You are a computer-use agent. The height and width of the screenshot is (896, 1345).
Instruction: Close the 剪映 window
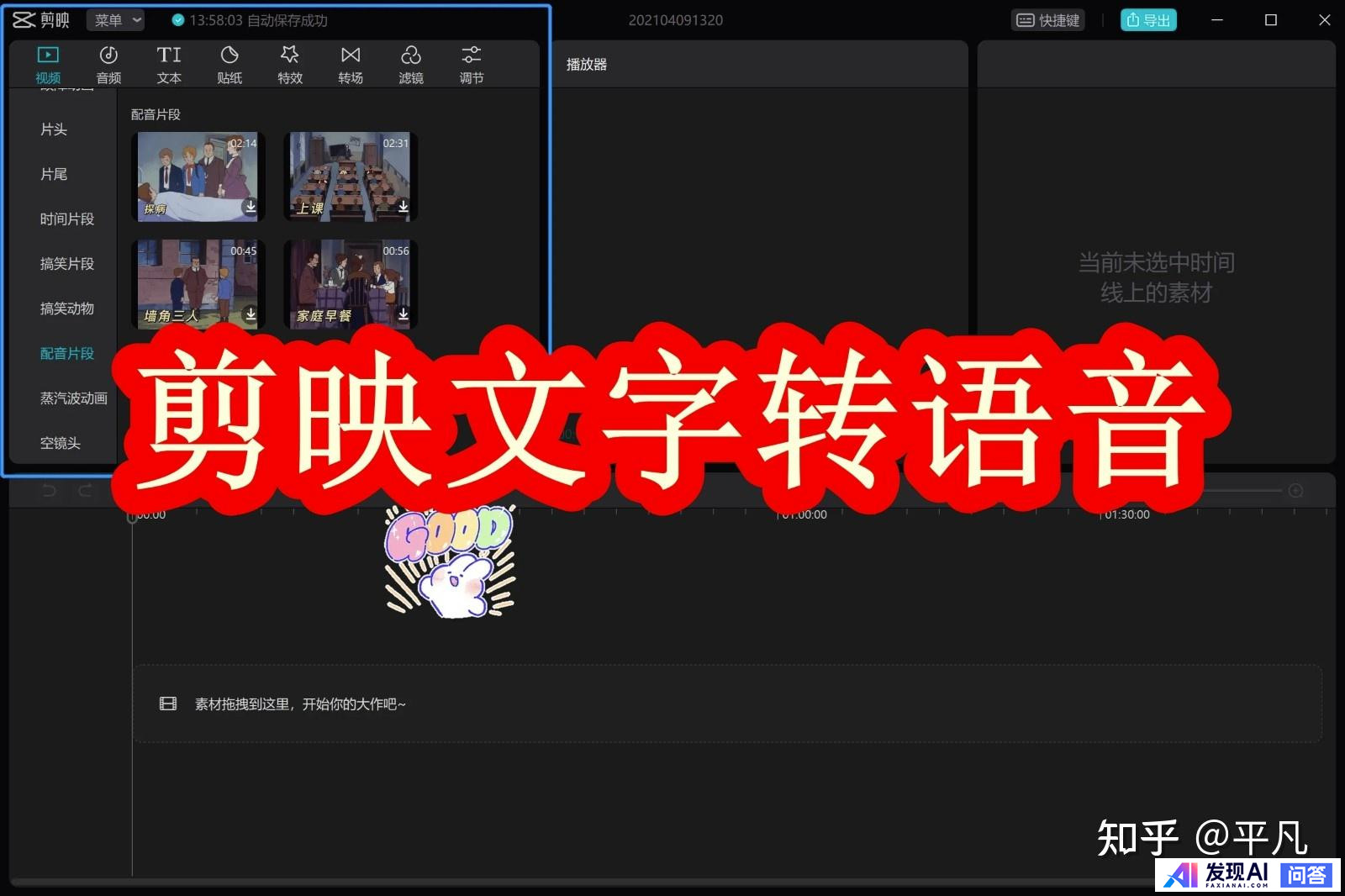1325,20
